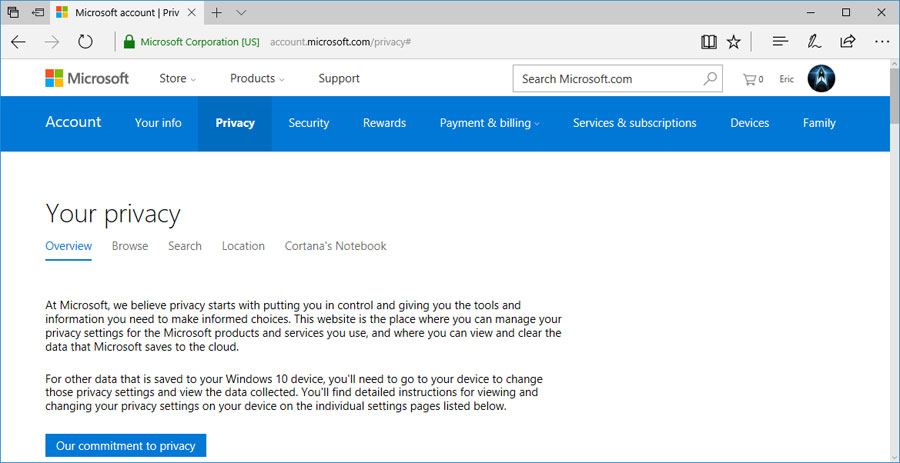This screenshot has width=900, height=463.
Task: Expand the Products dropdown menu
Action: [x=257, y=79]
